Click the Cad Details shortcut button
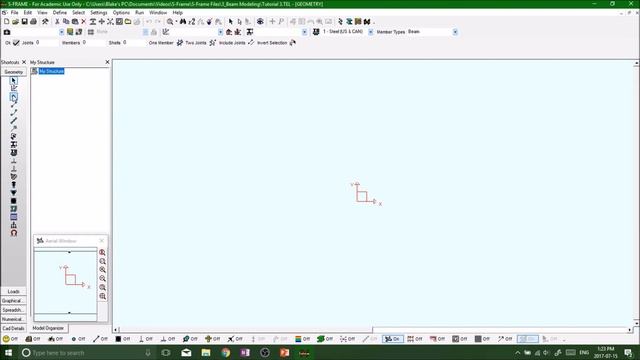Image resolution: width=640 pixels, height=360 pixels. (x=13, y=328)
